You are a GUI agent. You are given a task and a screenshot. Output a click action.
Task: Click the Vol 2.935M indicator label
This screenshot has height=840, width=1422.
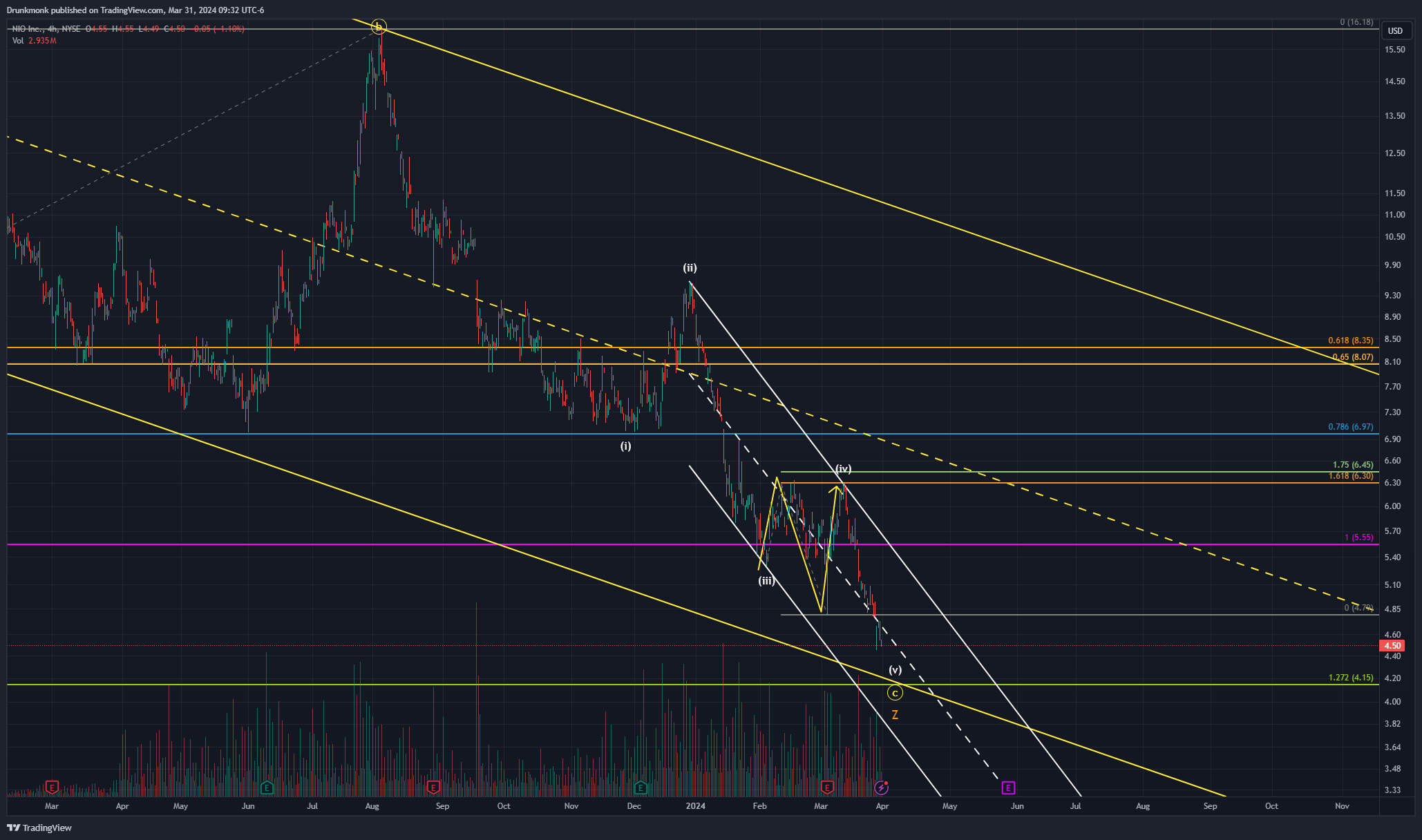[x=34, y=41]
